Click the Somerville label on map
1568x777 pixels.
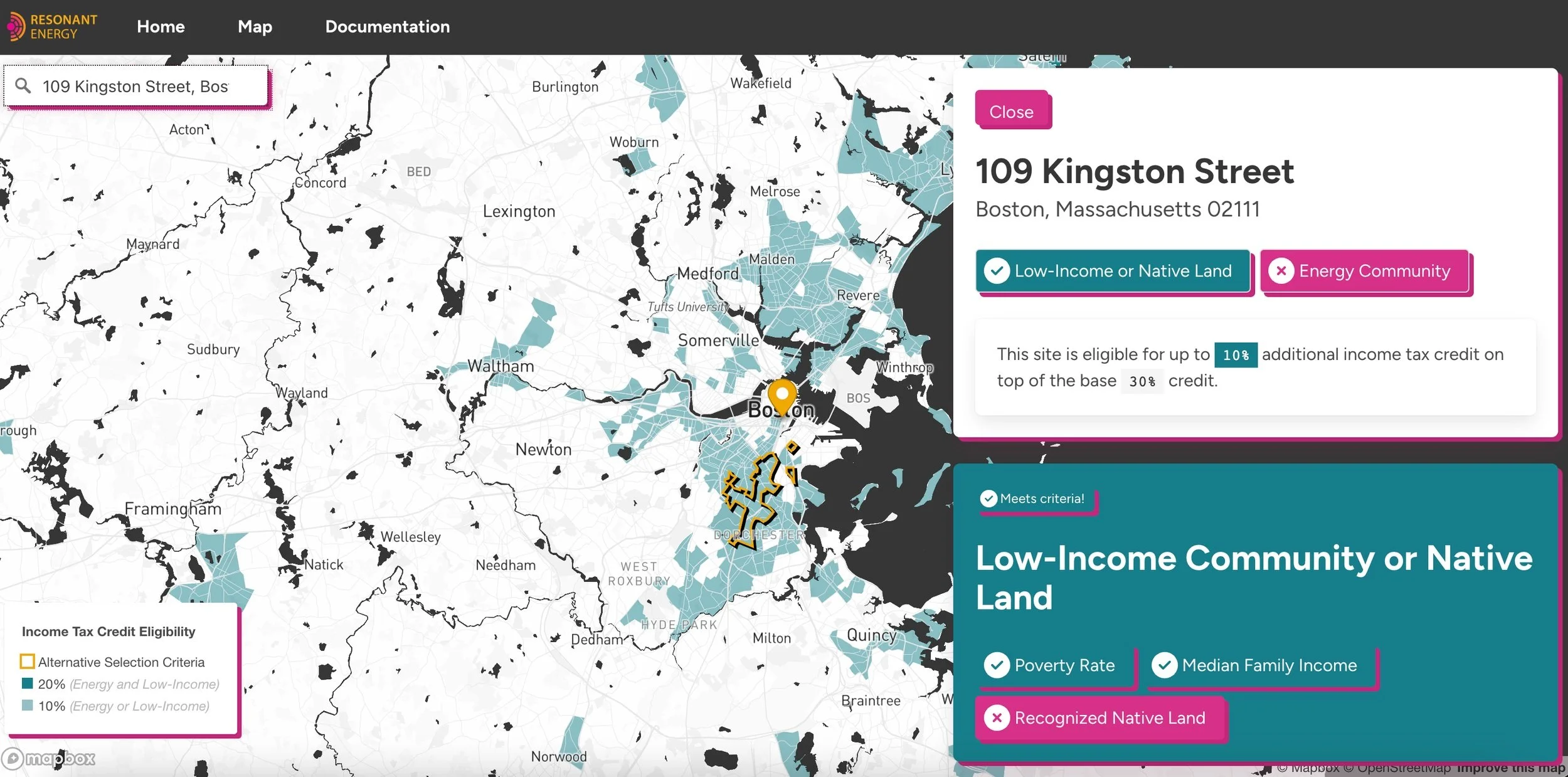[x=718, y=340]
